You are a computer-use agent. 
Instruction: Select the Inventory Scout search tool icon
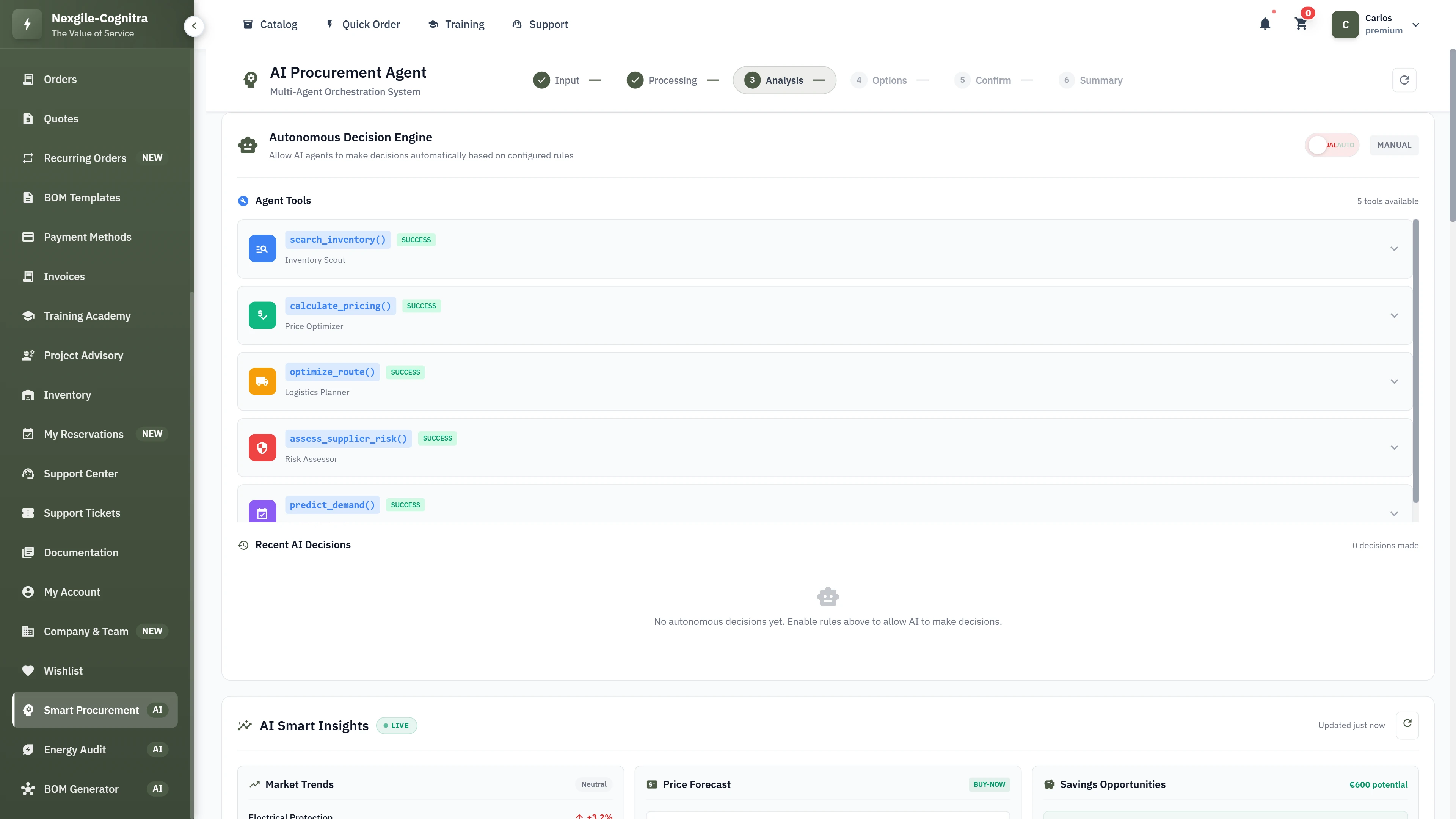[262, 249]
